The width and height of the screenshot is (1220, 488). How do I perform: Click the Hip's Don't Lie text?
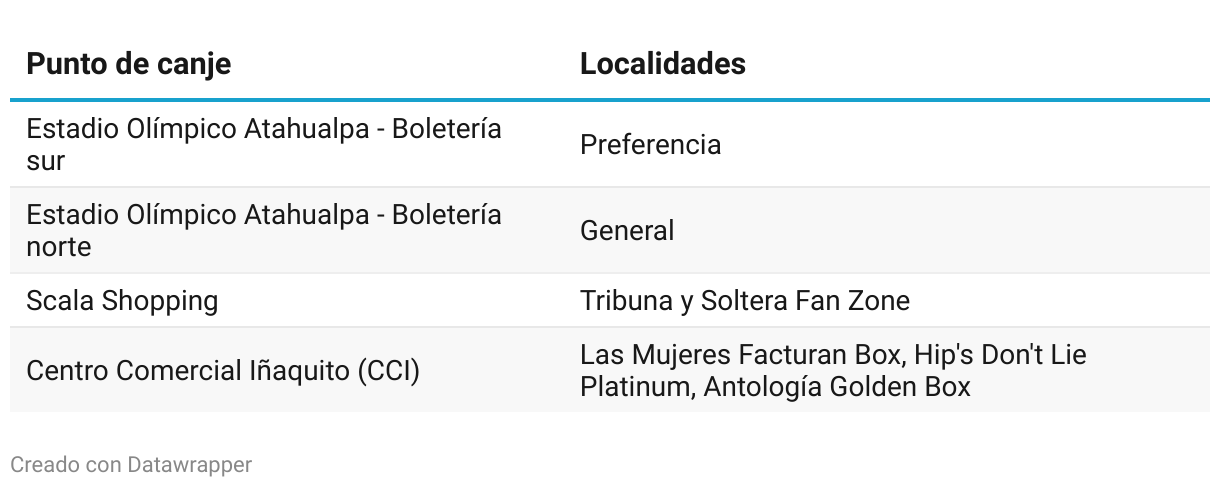[998, 355]
